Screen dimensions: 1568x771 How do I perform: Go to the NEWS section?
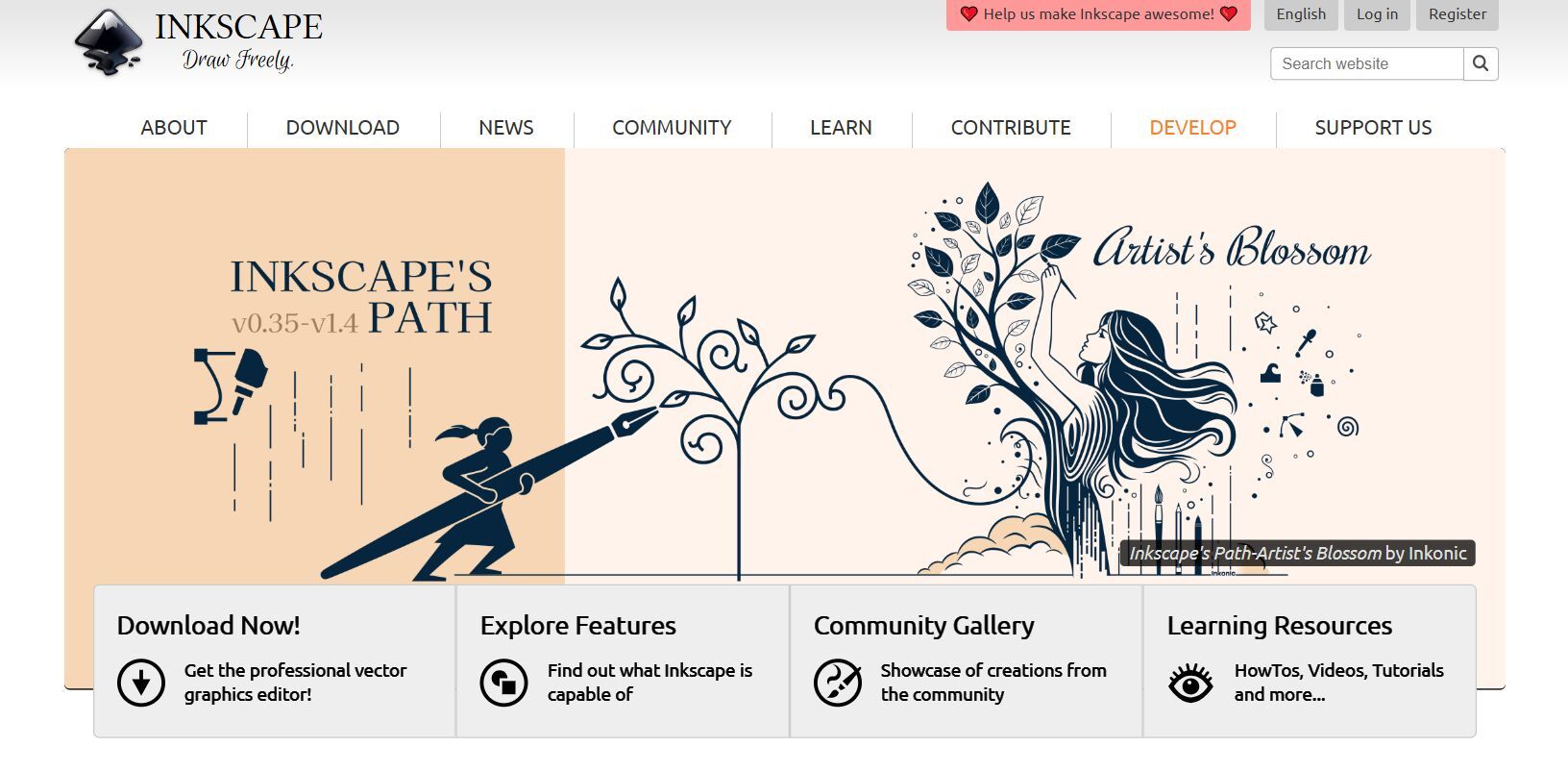pyautogui.click(x=506, y=128)
